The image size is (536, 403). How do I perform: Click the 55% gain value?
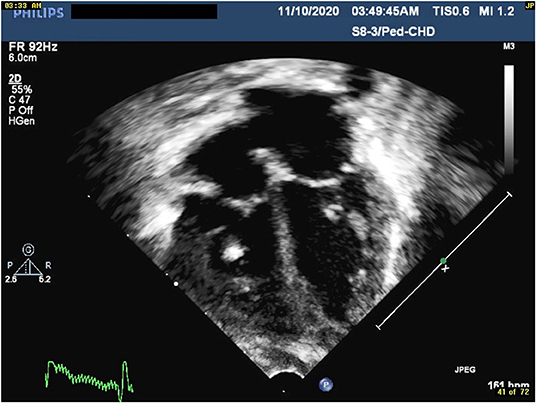22,90
